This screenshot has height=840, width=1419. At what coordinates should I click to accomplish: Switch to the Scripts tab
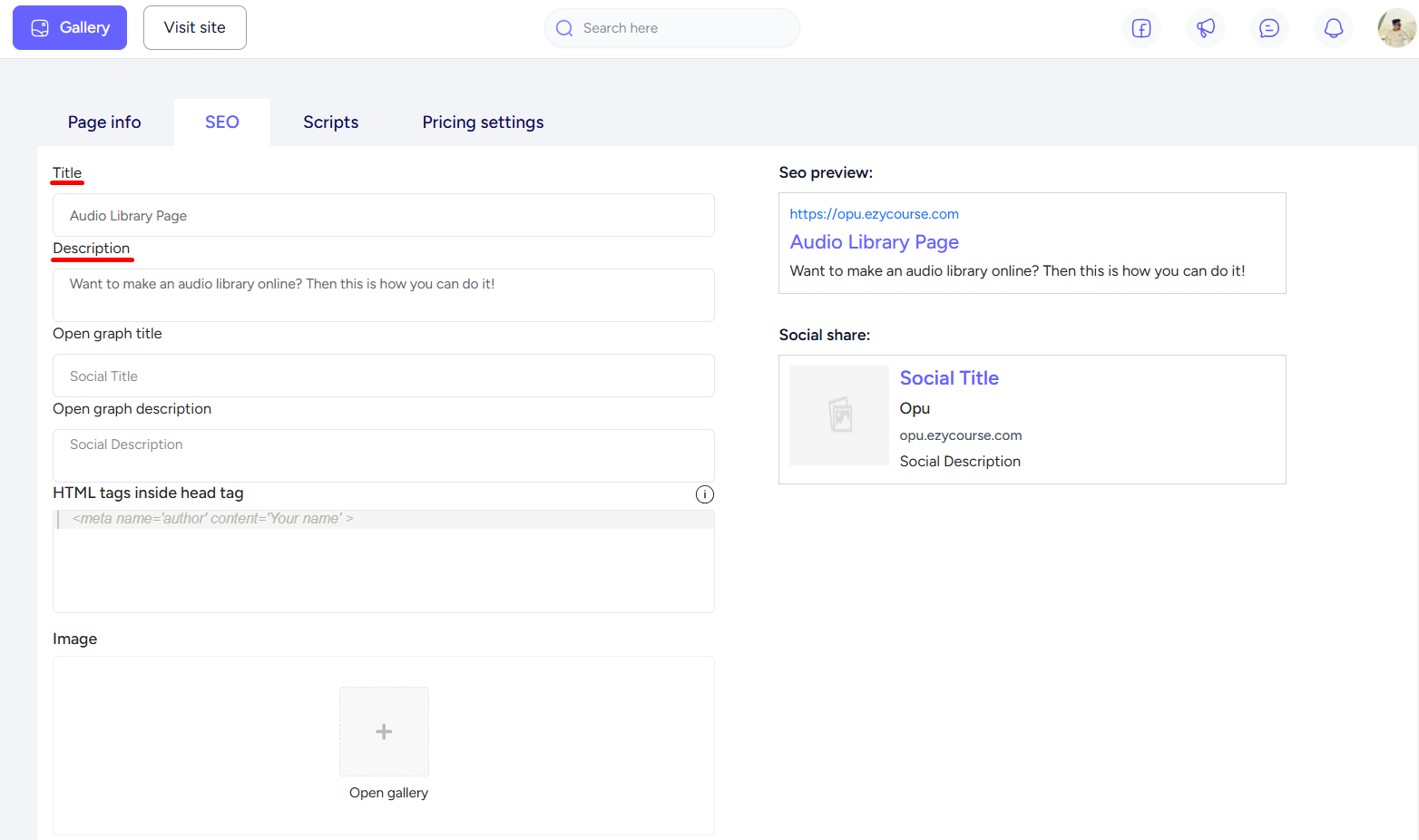pyautogui.click(x=331, y=122)
